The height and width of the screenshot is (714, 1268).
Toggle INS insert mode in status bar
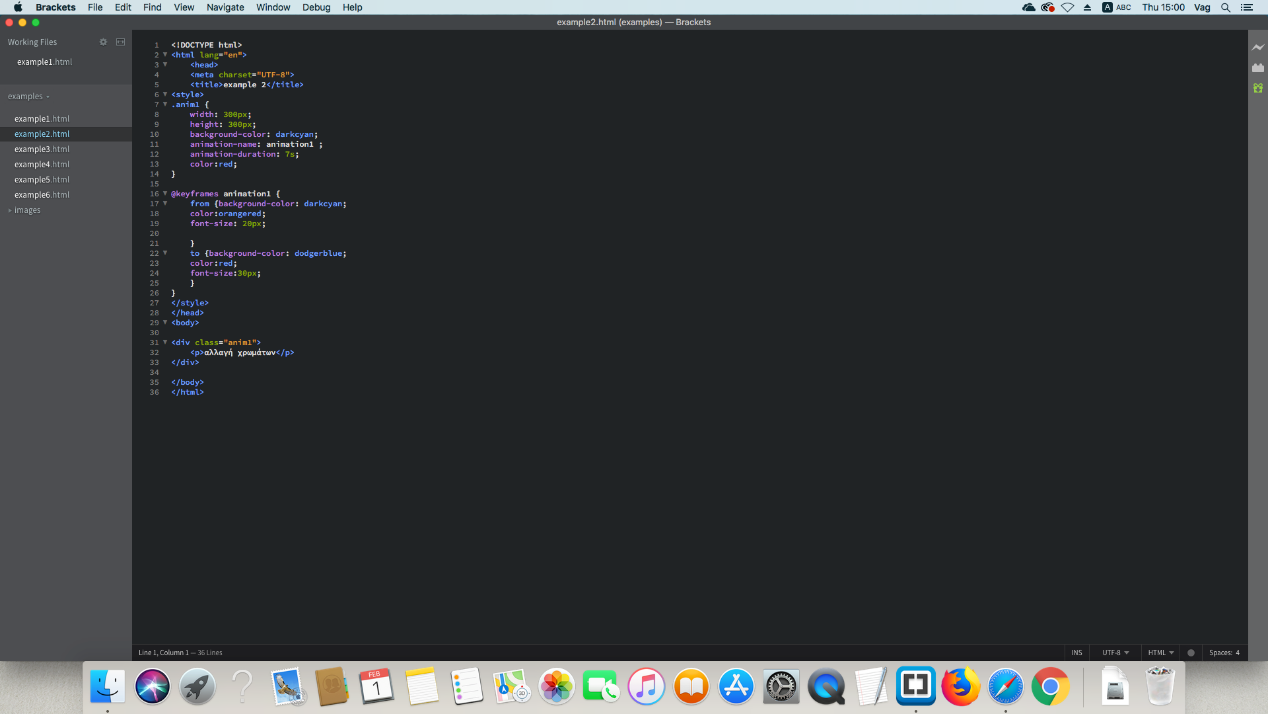(1077, 653)
